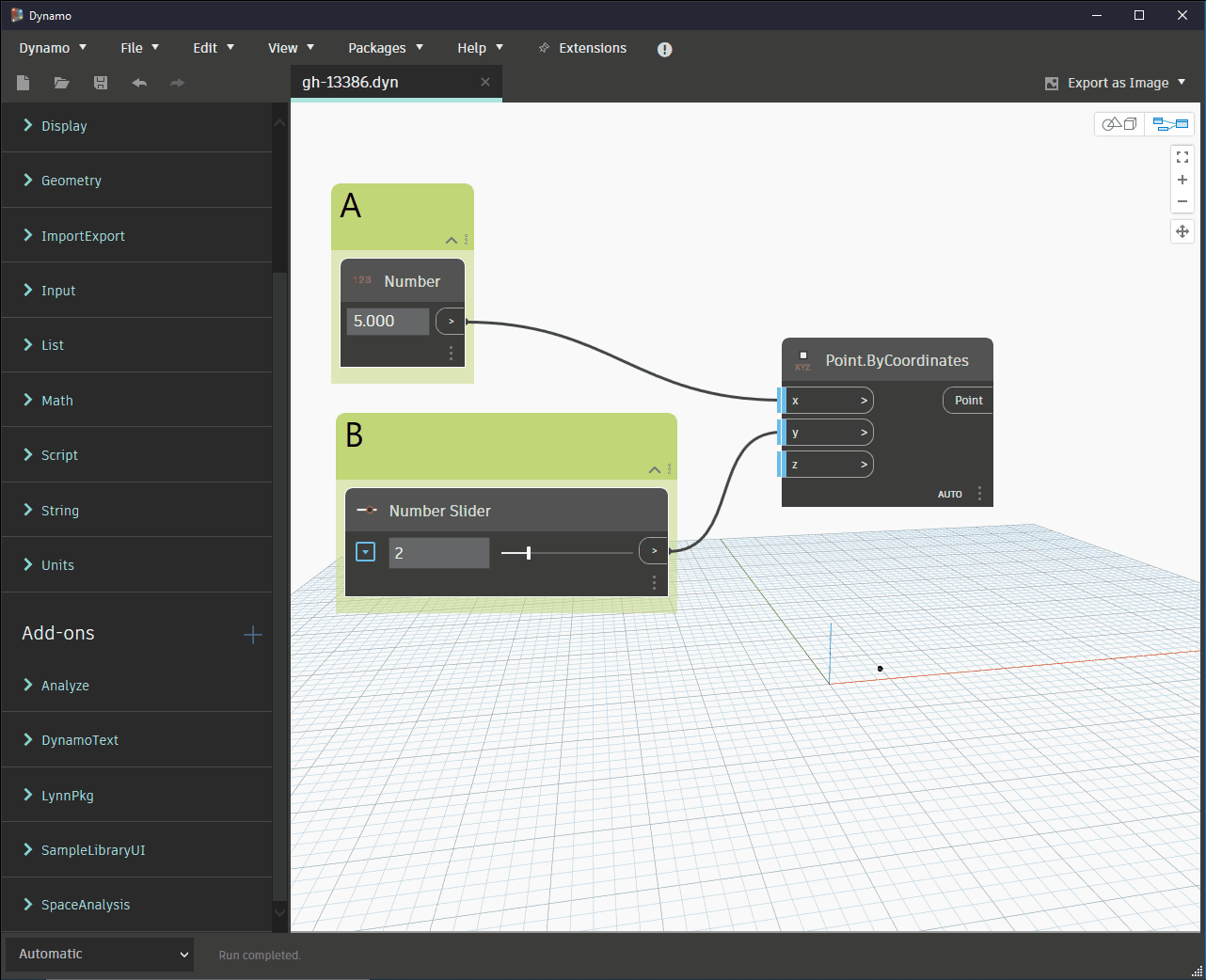1206x980 pixels.
Task: Redo using the redo arrow icon
Action: pos(177,83)
